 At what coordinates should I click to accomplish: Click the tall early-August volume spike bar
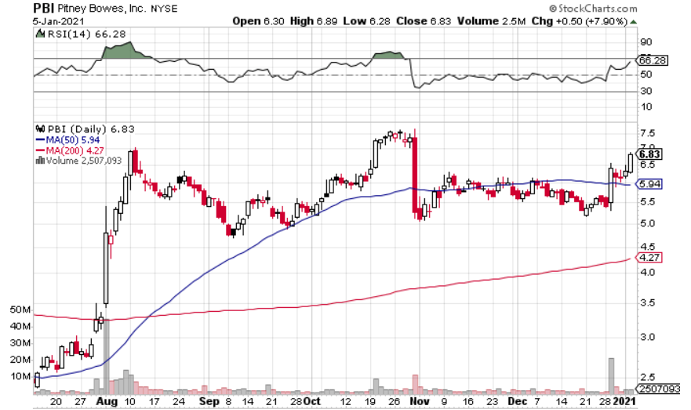[106, 357]
